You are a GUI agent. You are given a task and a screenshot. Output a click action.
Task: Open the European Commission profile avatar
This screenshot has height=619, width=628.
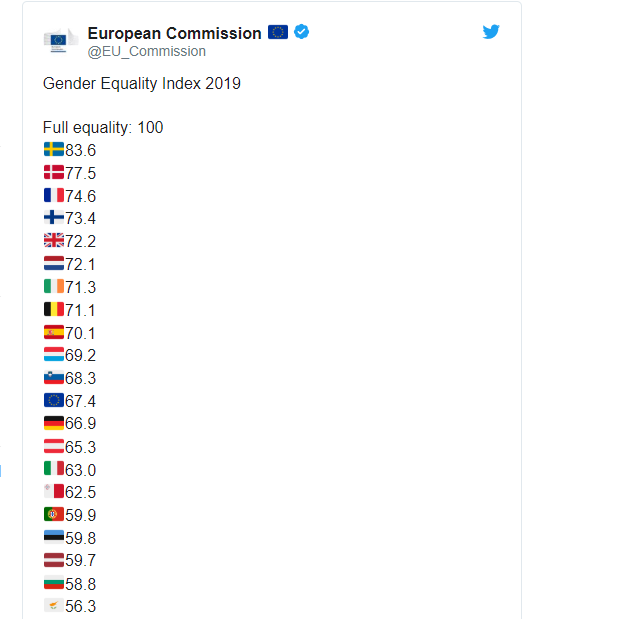coord(60,40)
